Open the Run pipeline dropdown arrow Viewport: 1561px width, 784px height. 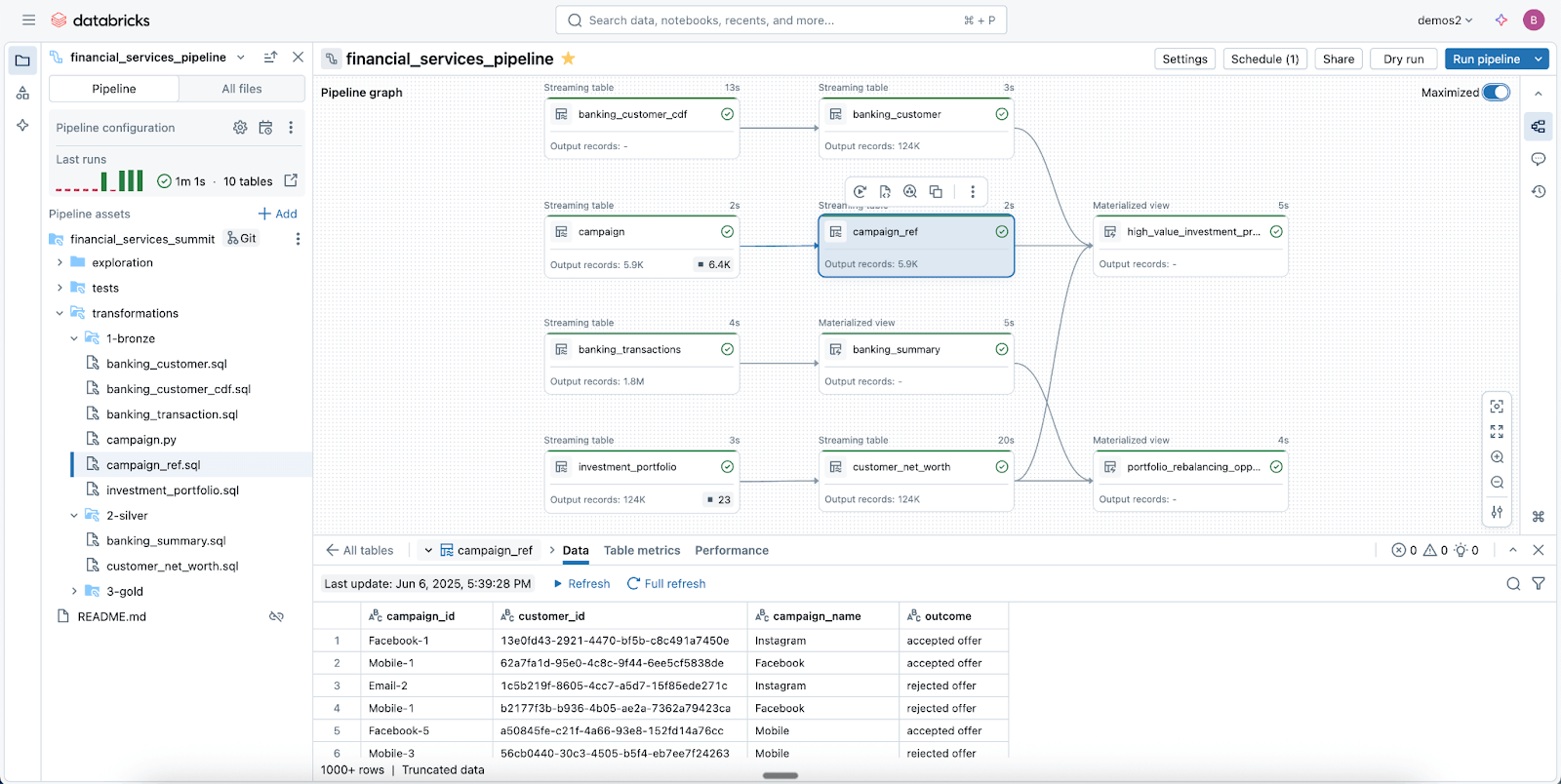tap(1539, 59)
